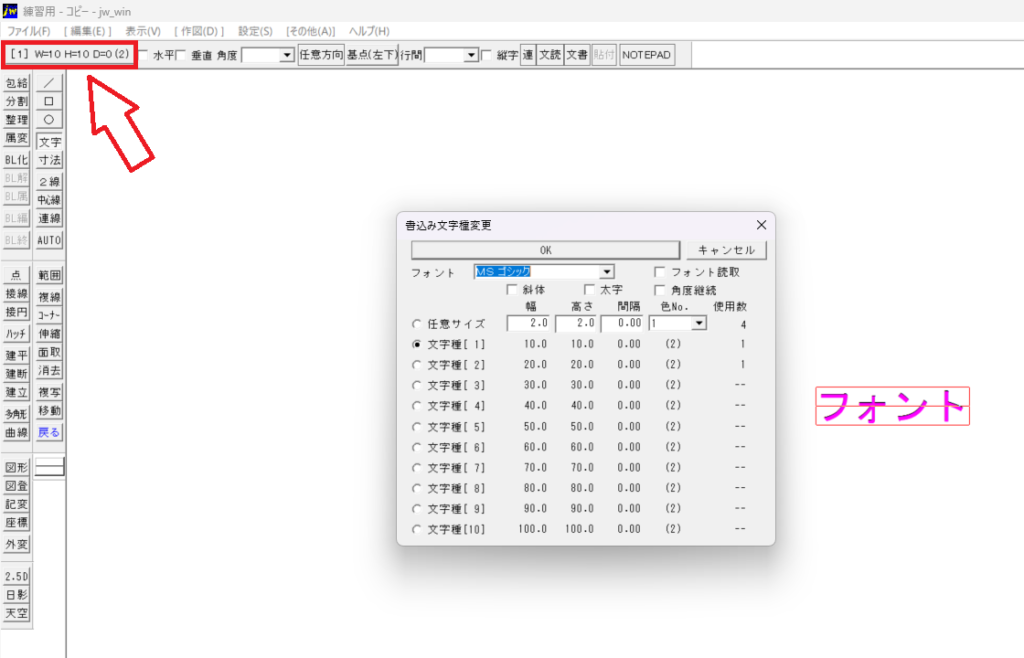Select the 文字種[ 5] radio button

point(417,426)
